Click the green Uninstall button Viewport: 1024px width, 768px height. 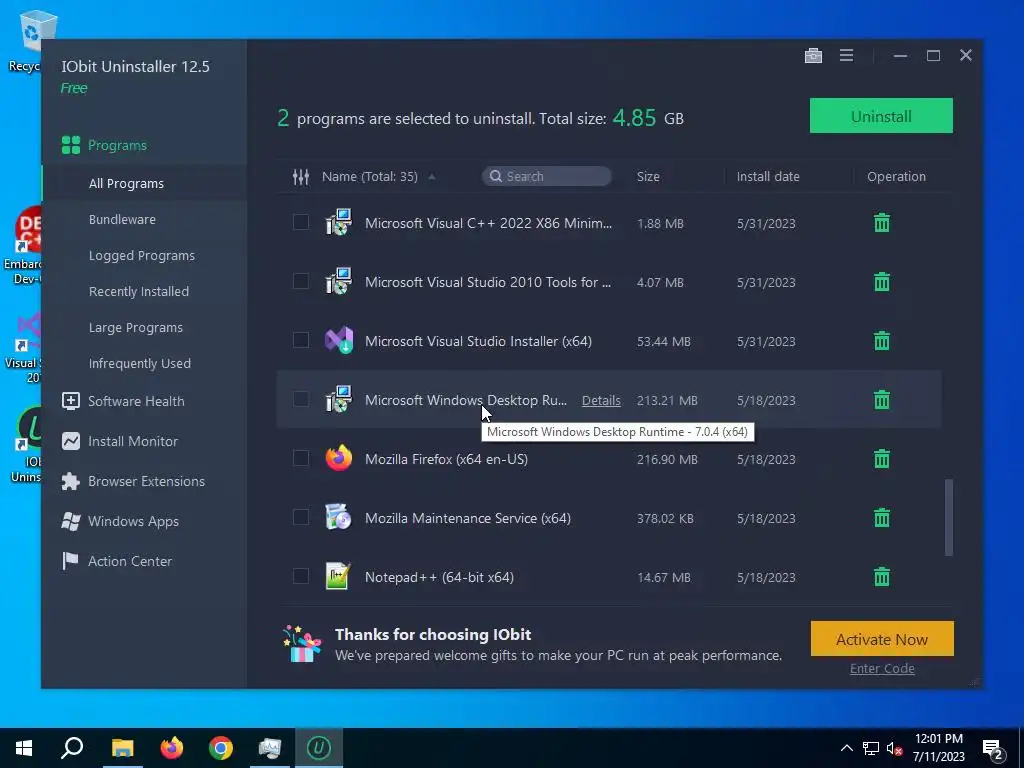(881, 116)
